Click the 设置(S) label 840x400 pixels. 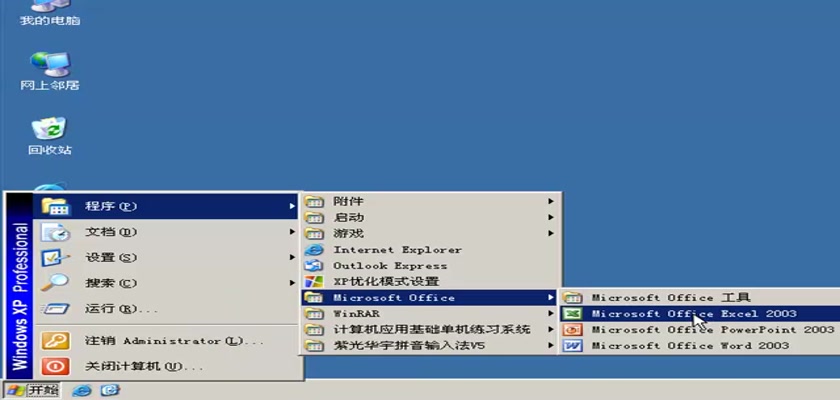pyautogui.click(x=111, y=258)
